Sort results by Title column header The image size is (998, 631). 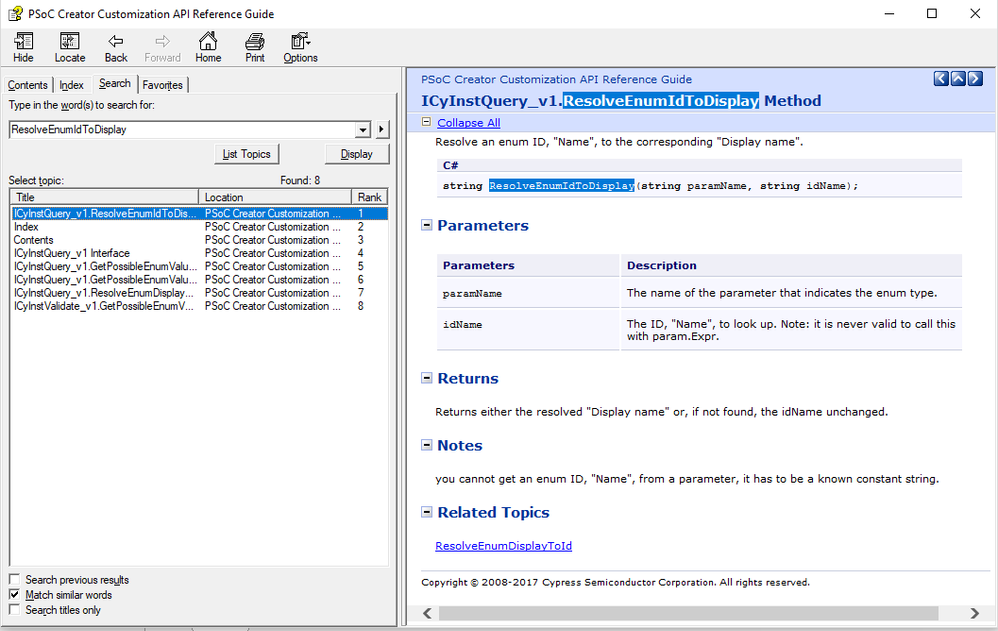[104, 197]
